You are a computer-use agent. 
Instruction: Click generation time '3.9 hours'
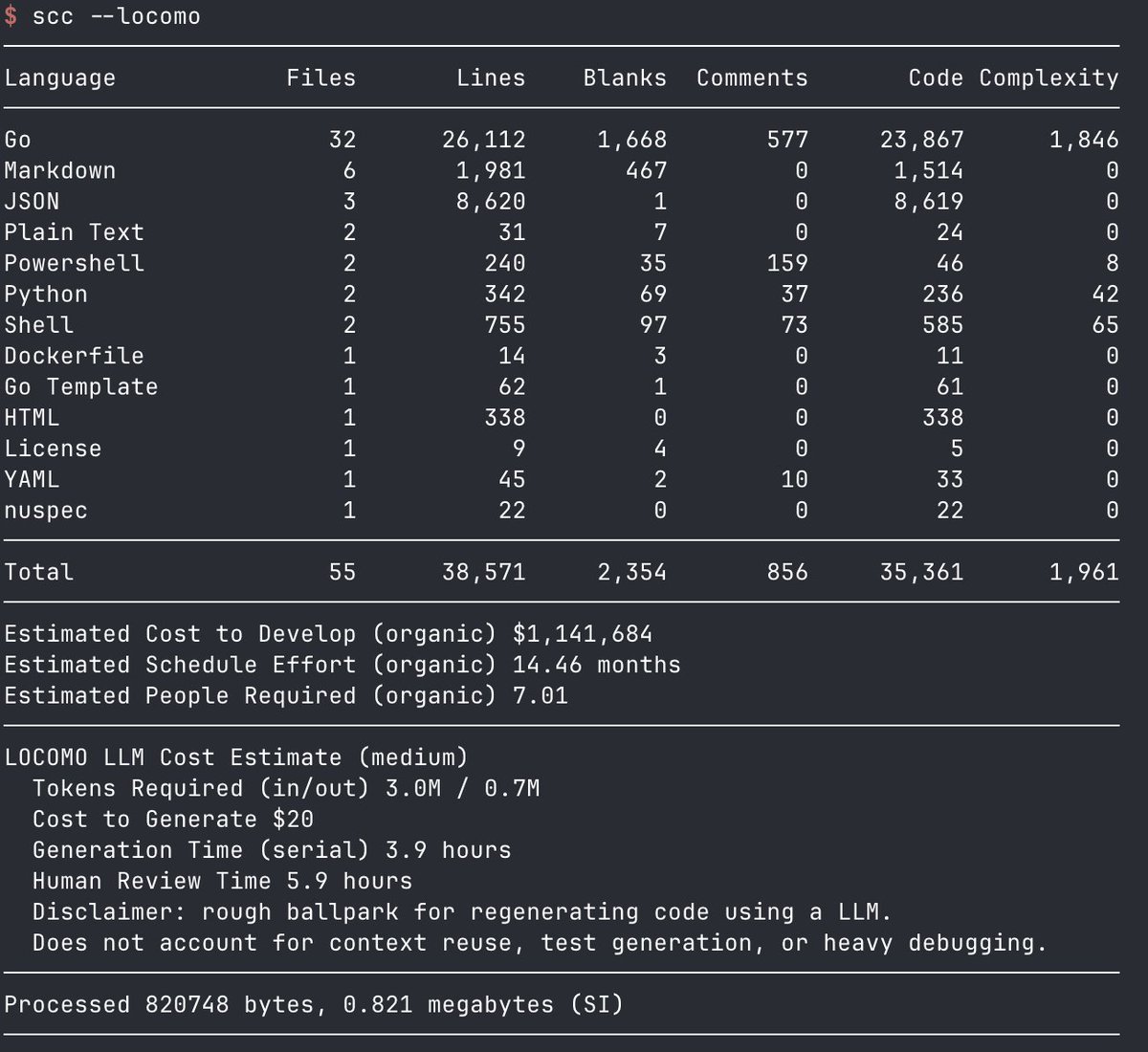tap(449, 850)
